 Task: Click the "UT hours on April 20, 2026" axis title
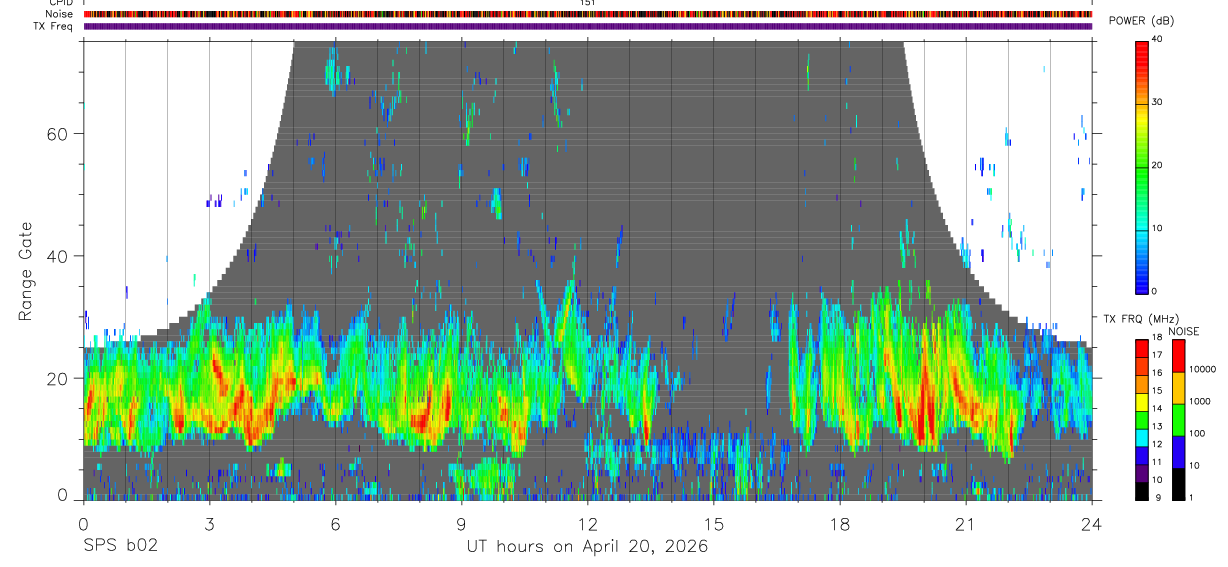(587, 547)
